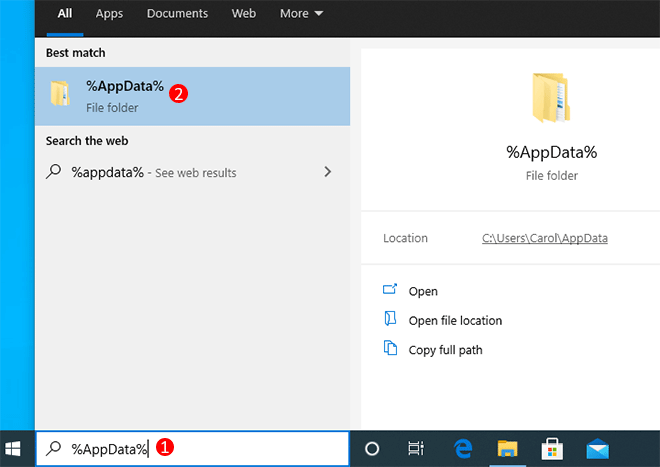Open Task View on the taskbar
660x467 pixels.
(x=416, y=448)
